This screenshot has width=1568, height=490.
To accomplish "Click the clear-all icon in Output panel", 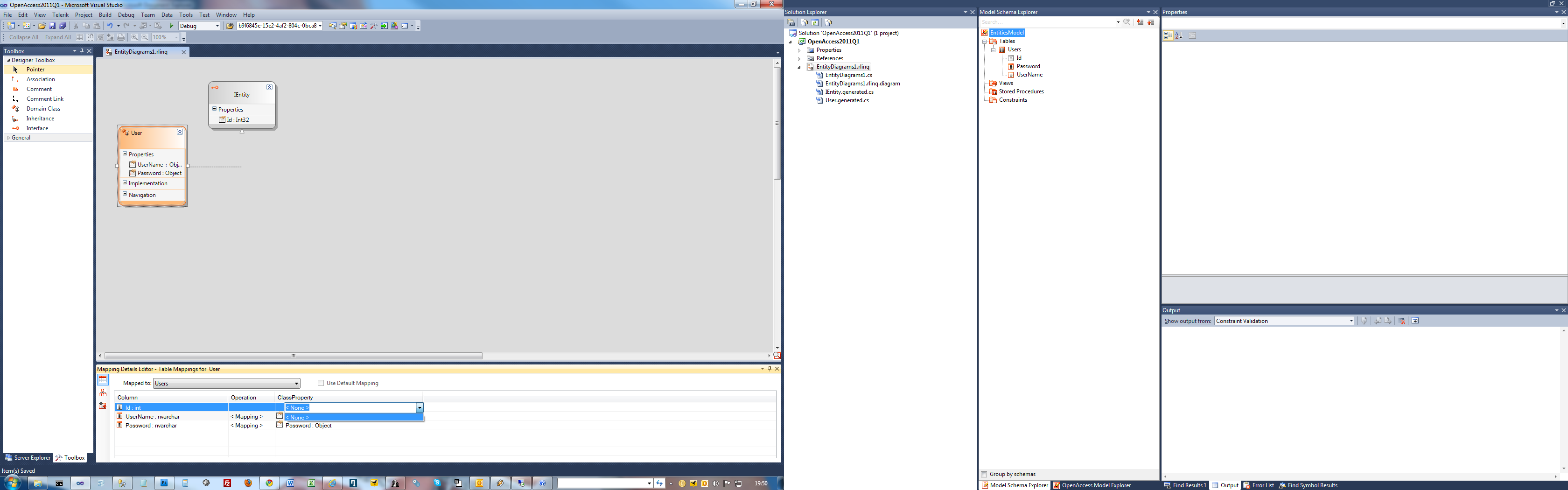I will coord(1402,321).
